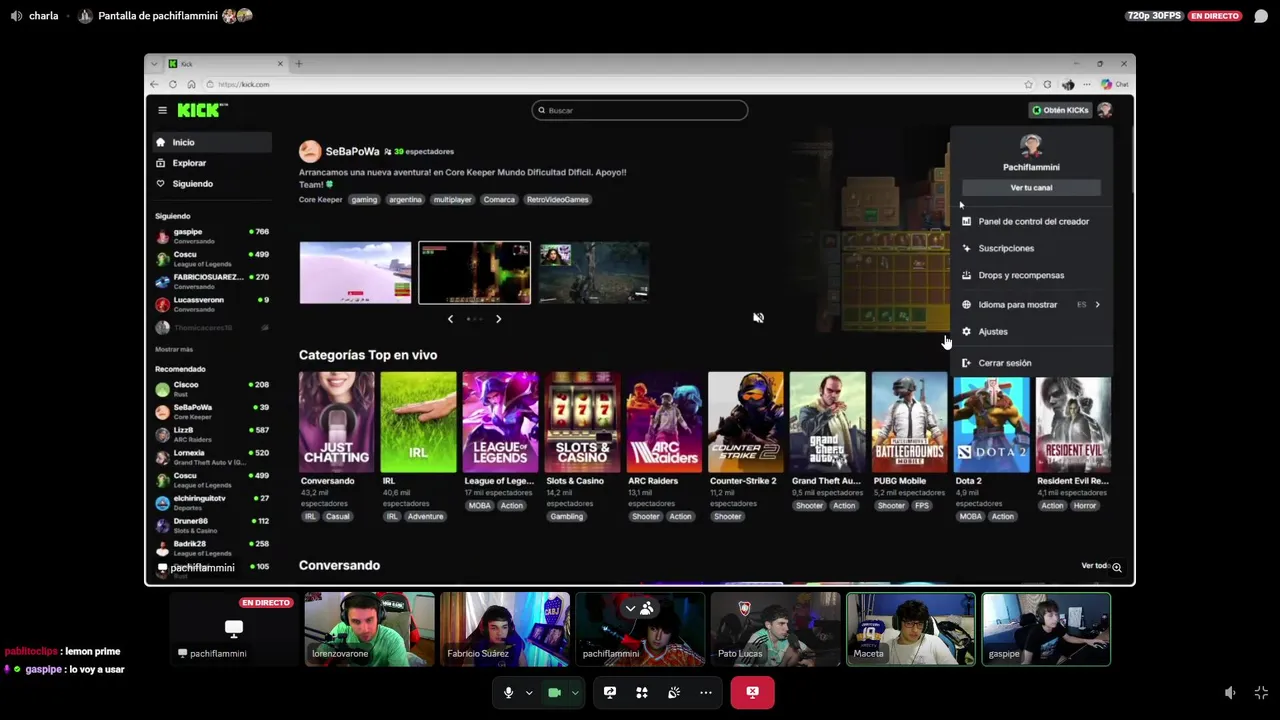
Task: Click the gaming tag under Core Keeper
Action: (364, 199)
